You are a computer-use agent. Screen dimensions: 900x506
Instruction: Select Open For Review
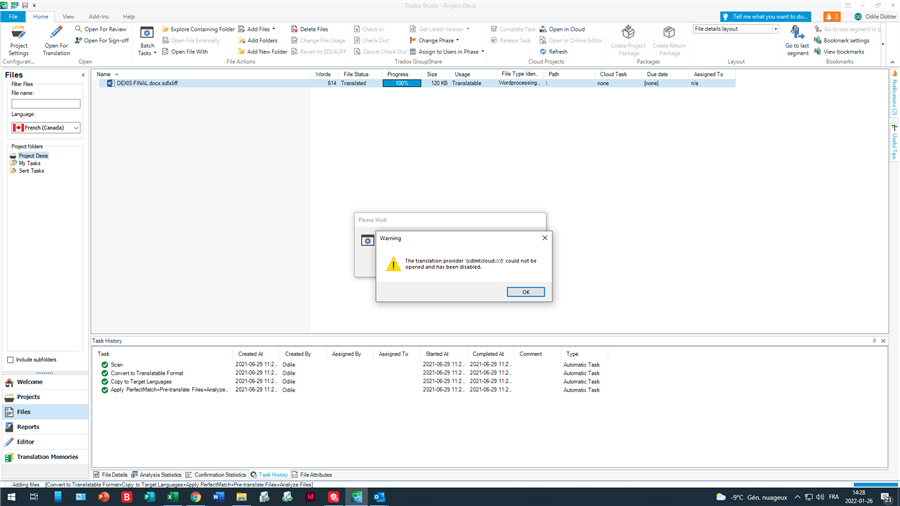[x=100, y=29]
